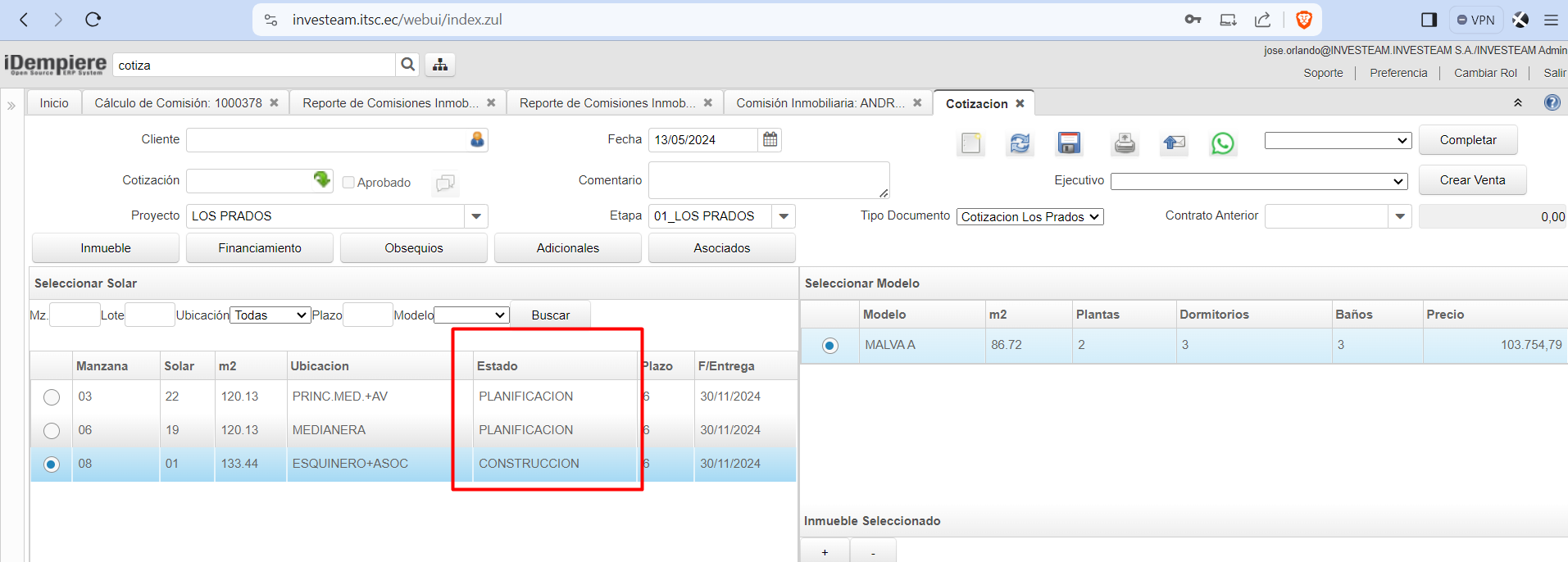Click the refresh icon in toolbar
This screenshot has height=562, width=1568.
pyautogui.click(x=1020, y=143)
